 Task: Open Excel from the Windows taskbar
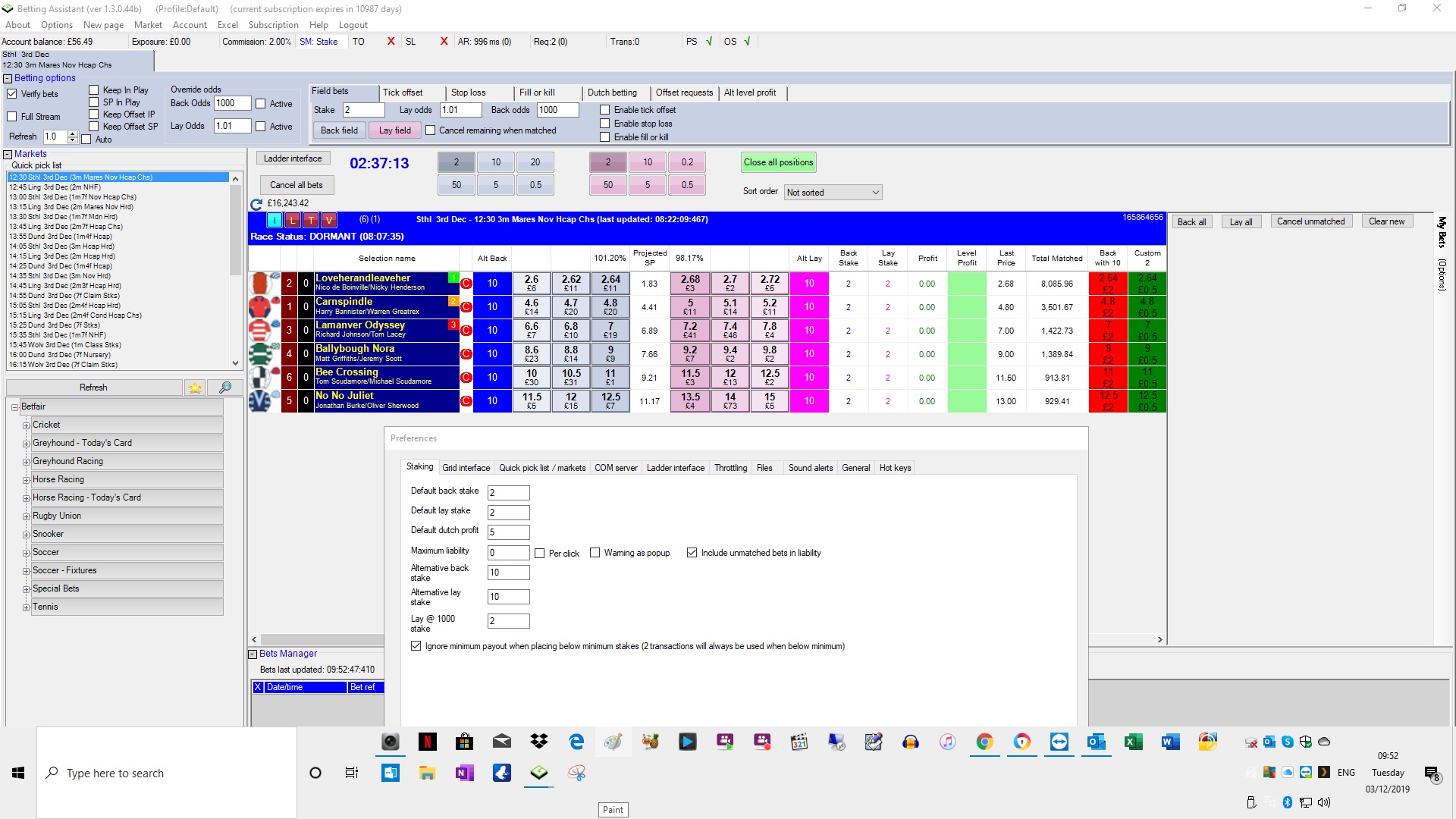coord(1133,742)
